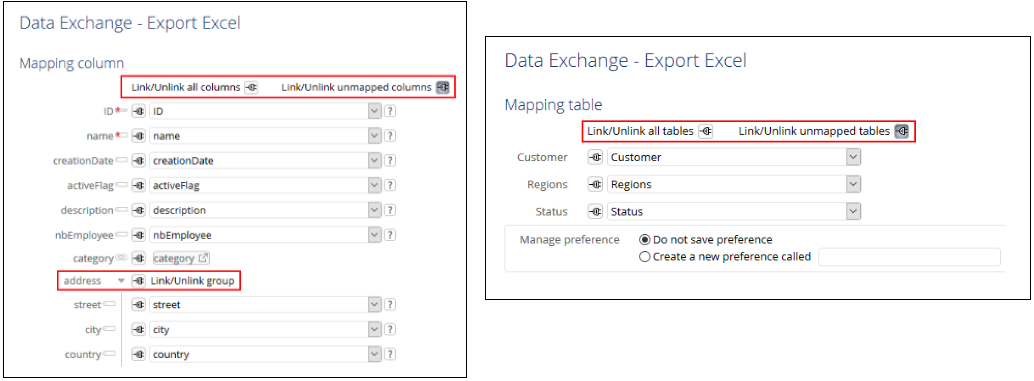This screenshot has height=381, width=1034.
Task: Click the address Link/Unlink group icon
Action: (x=138, y=281)
